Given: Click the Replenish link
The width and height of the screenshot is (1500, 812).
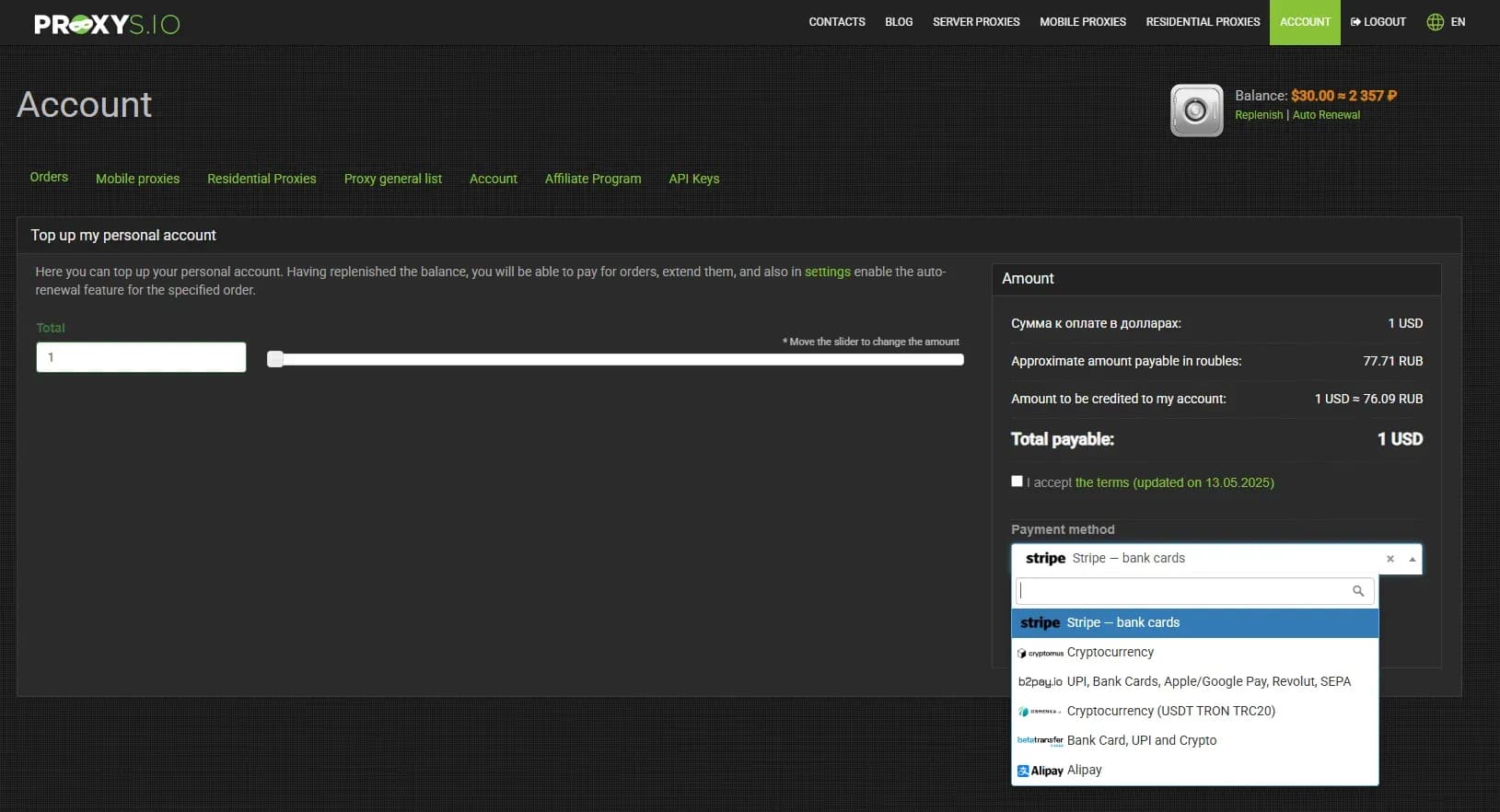Looking at the screenshot, I should tap(1258, 115).
